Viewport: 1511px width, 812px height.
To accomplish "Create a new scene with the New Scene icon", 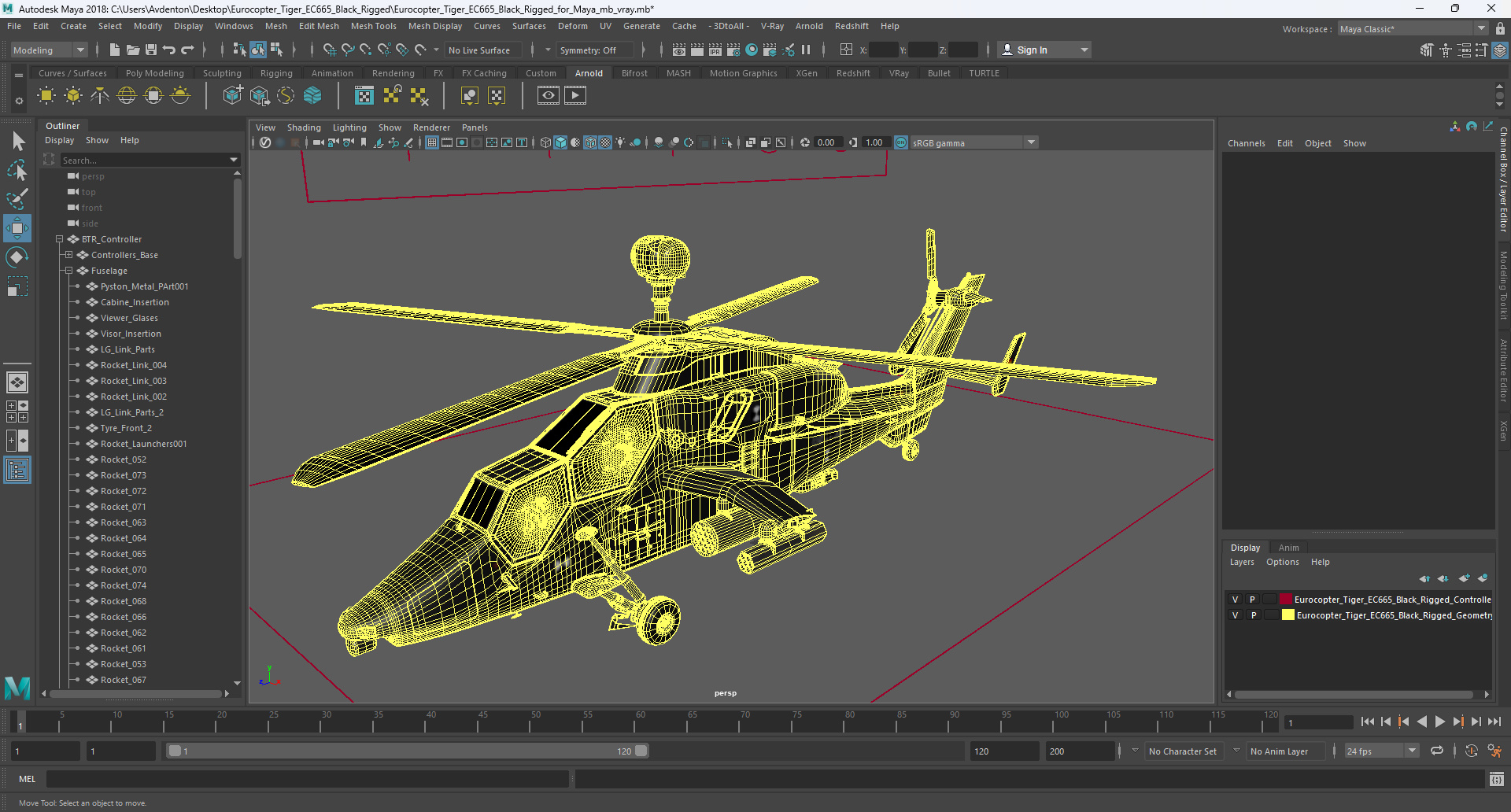I will pos(114,50).
